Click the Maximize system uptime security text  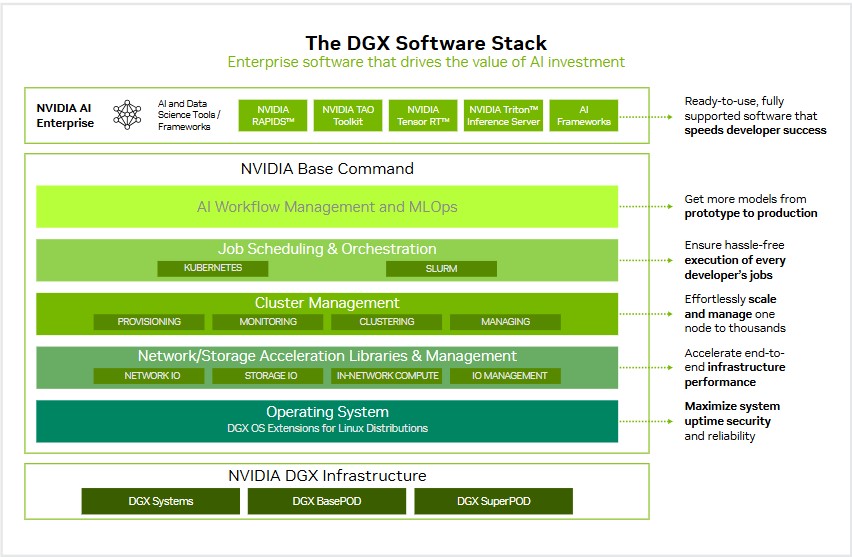point(732,414)
